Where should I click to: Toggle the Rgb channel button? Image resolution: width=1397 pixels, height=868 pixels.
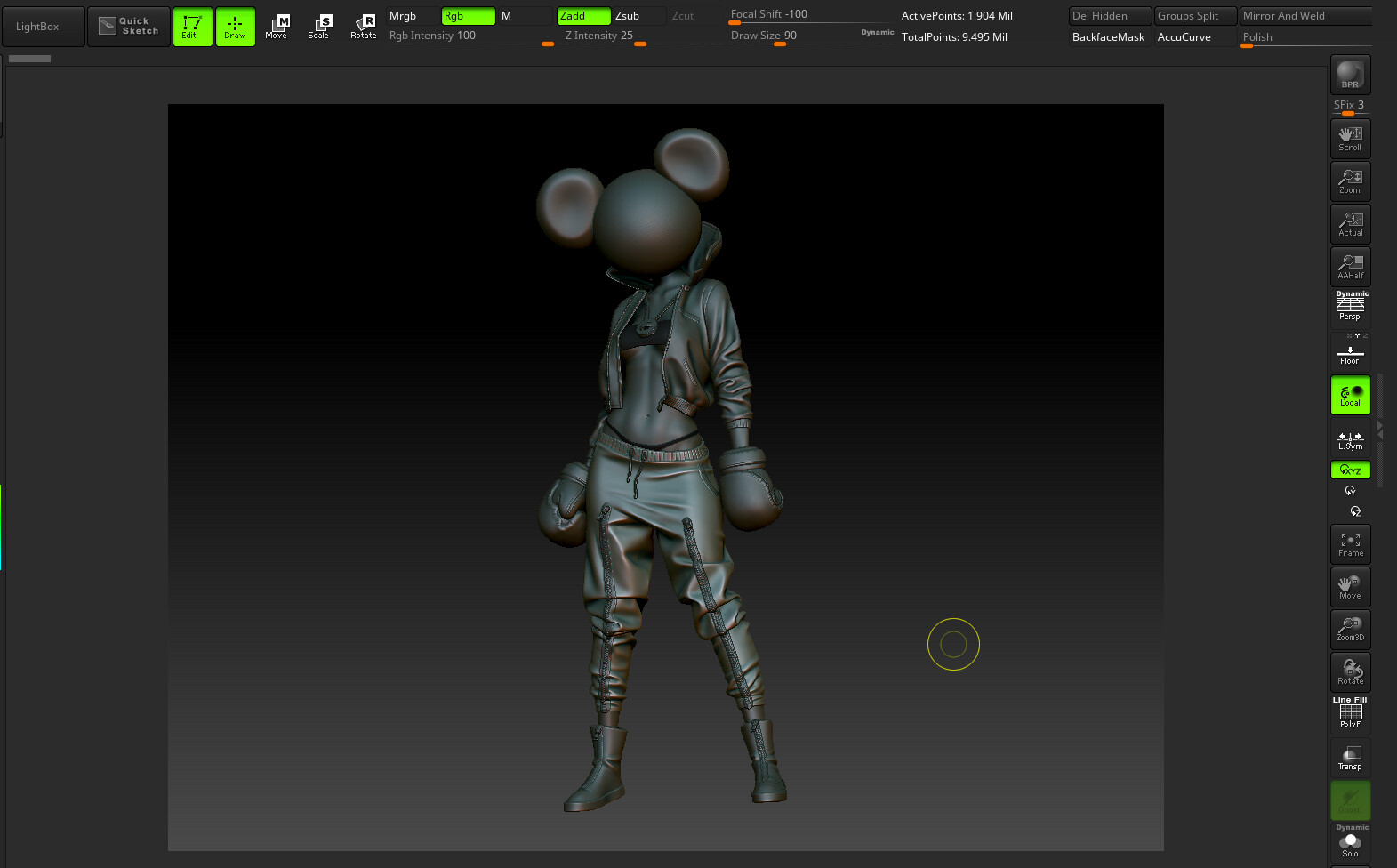pyautogui.click(x=469, y=16)
